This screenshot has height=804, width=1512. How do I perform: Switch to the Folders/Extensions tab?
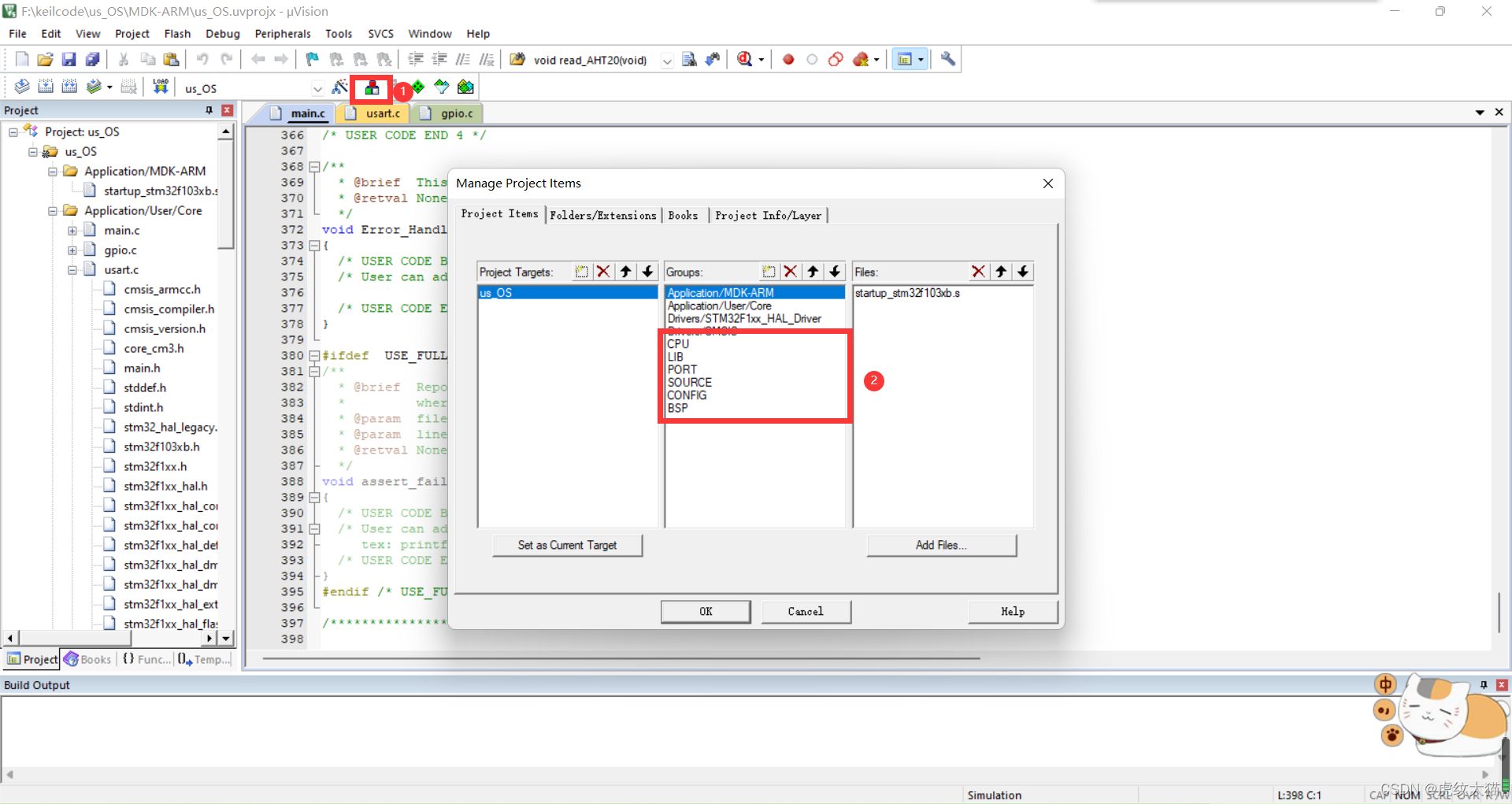tap(603, 215)
